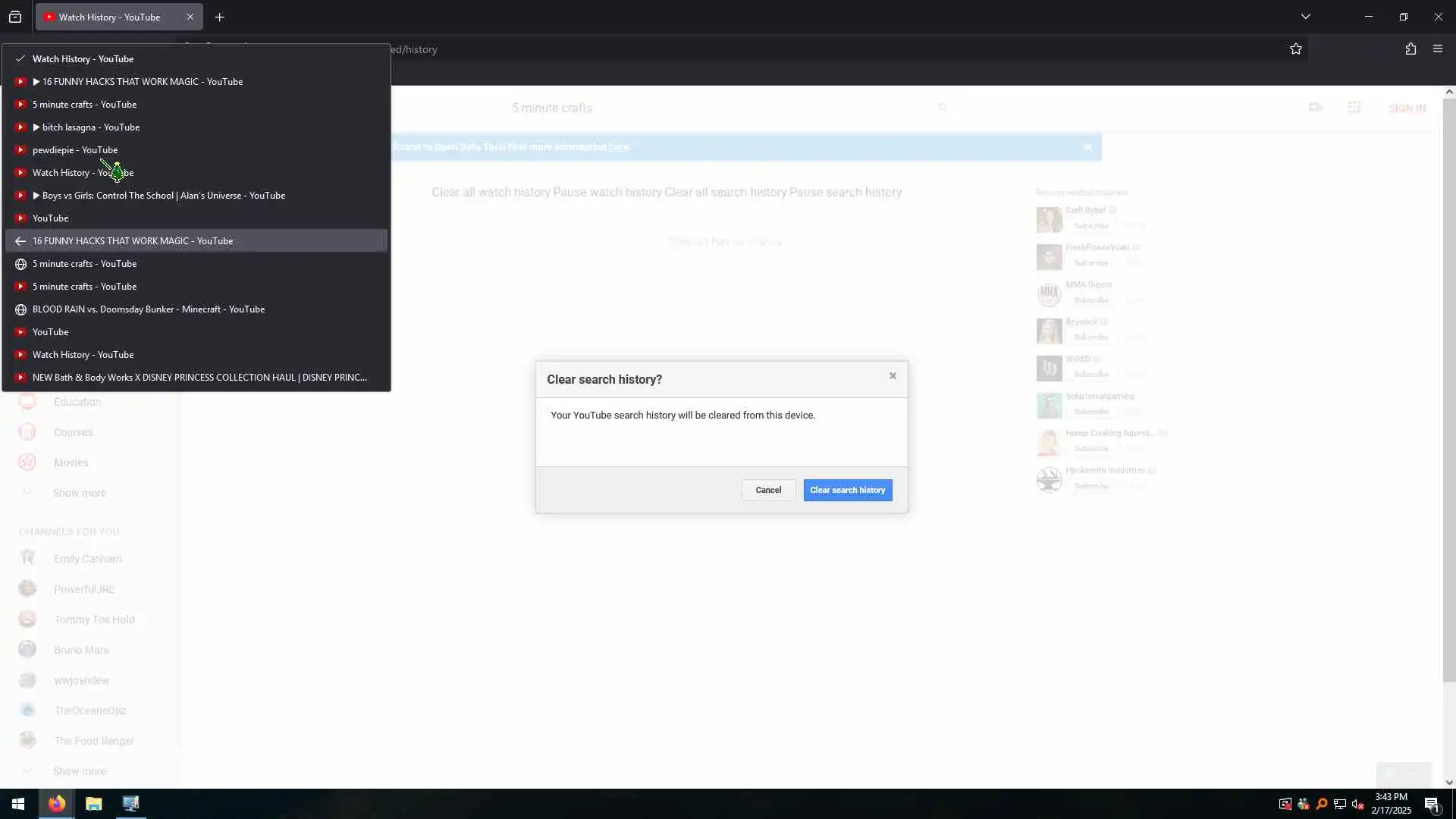Viewport: 1456px width, 819px height.
Task: Close the clear search history dialog X
Action: click(x=893, y=376)
